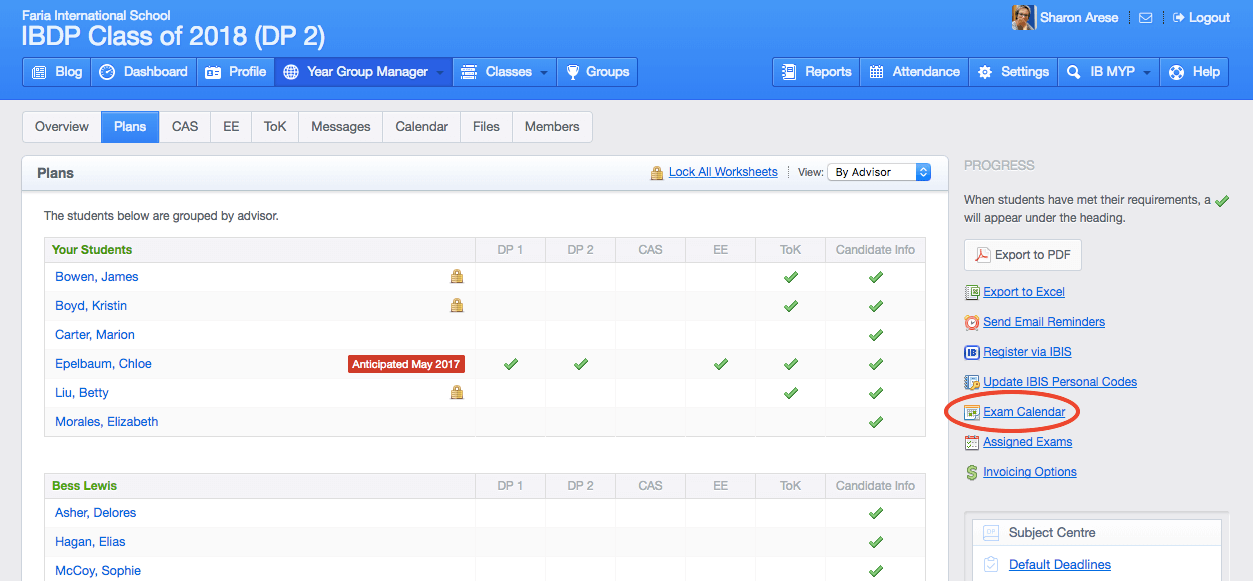Switch to the Files tab
Viewport: 1253px width, 581px height.
pyautogui.click(x=487, y=127)
